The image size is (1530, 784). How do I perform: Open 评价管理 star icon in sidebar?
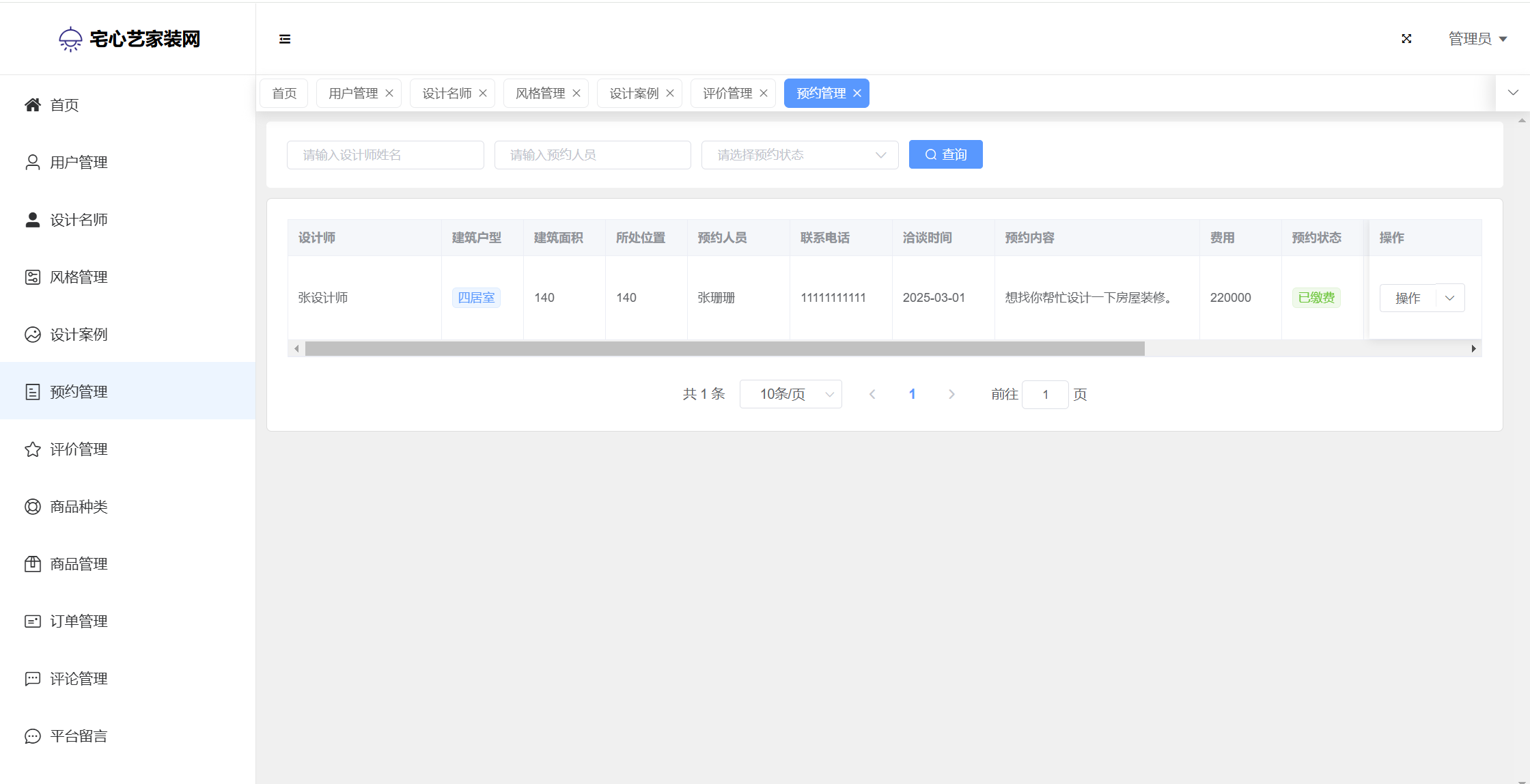click(x=33, y=449)
